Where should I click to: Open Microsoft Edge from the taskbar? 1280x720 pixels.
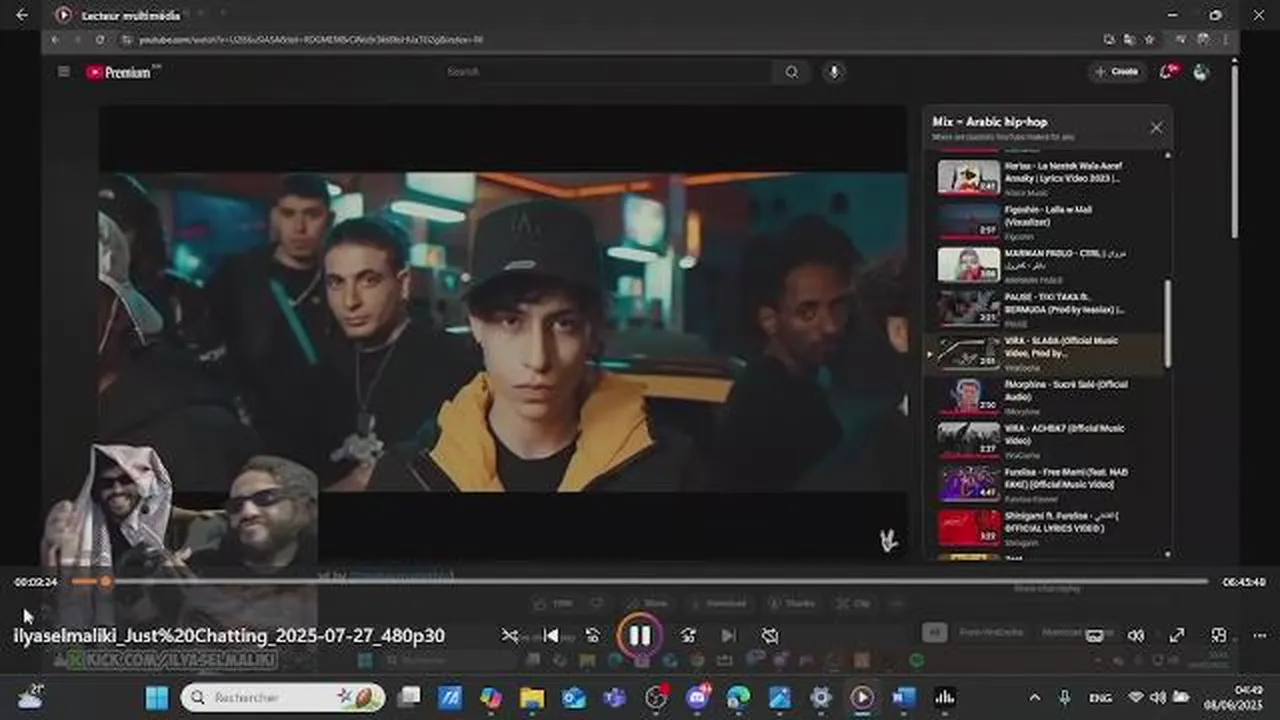point(739,697)
